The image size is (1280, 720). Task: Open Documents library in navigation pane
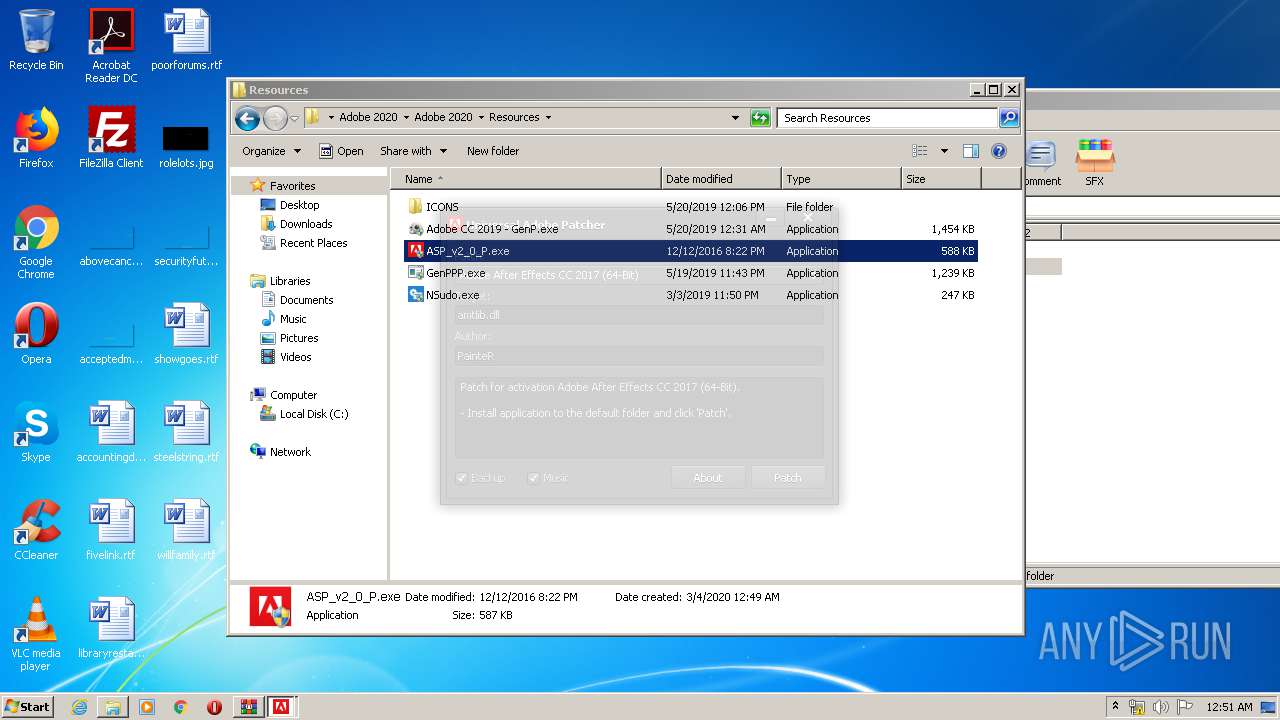pyautogui.click(x=306, y=300)
